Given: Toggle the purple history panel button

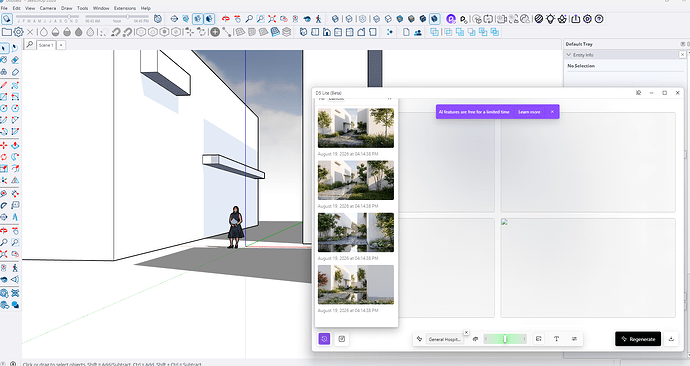Looking at the screenshot, I should (x=324, y=339).
